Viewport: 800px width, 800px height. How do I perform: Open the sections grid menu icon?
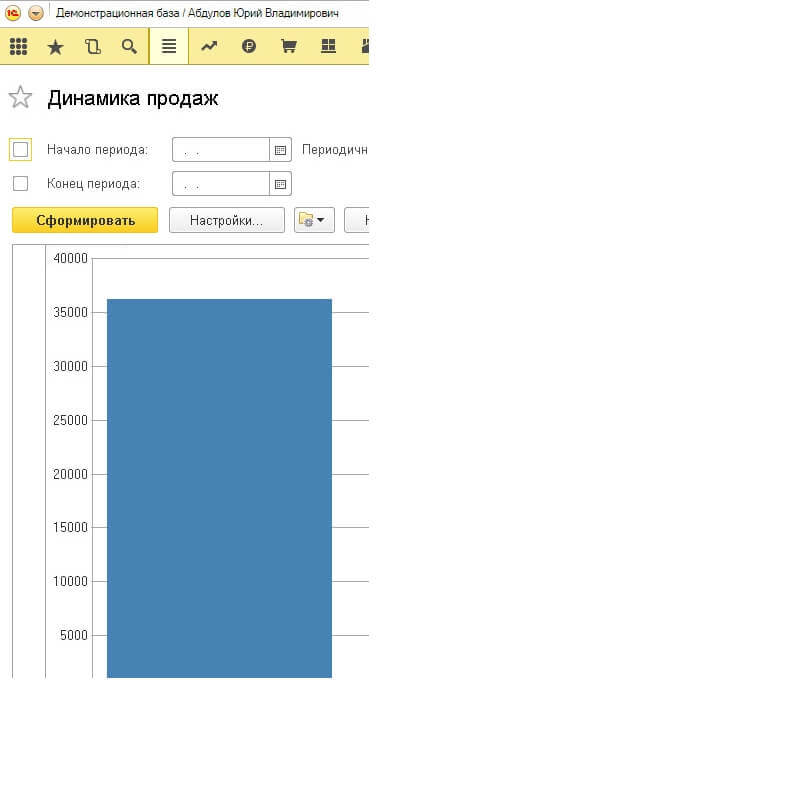[18, 46]
